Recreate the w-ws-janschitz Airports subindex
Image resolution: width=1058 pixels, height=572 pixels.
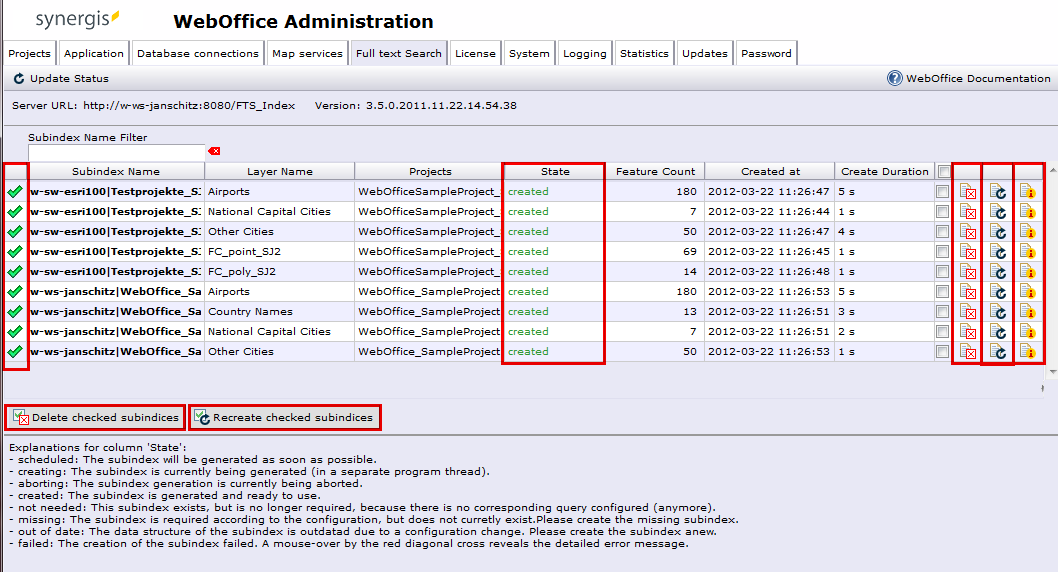coord(997,292)
